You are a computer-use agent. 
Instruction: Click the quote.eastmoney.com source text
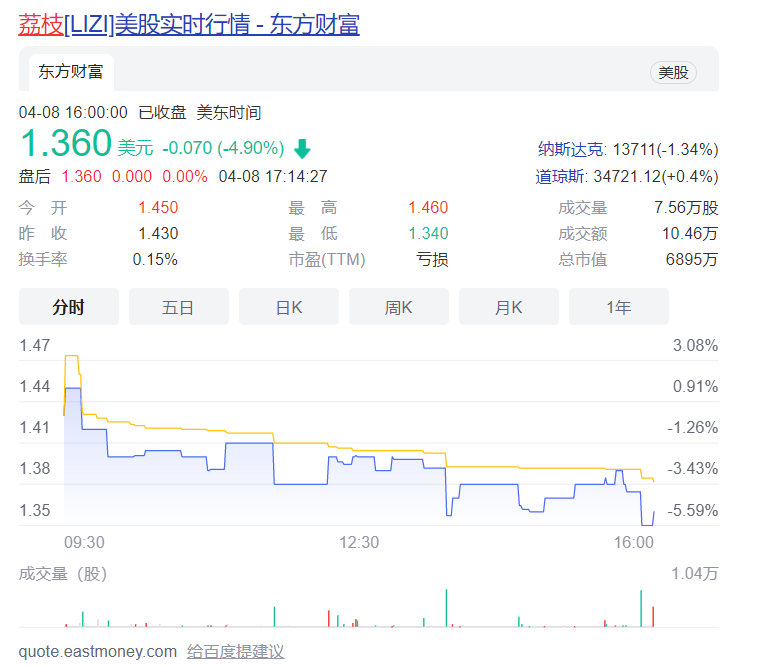pos(98,651)
